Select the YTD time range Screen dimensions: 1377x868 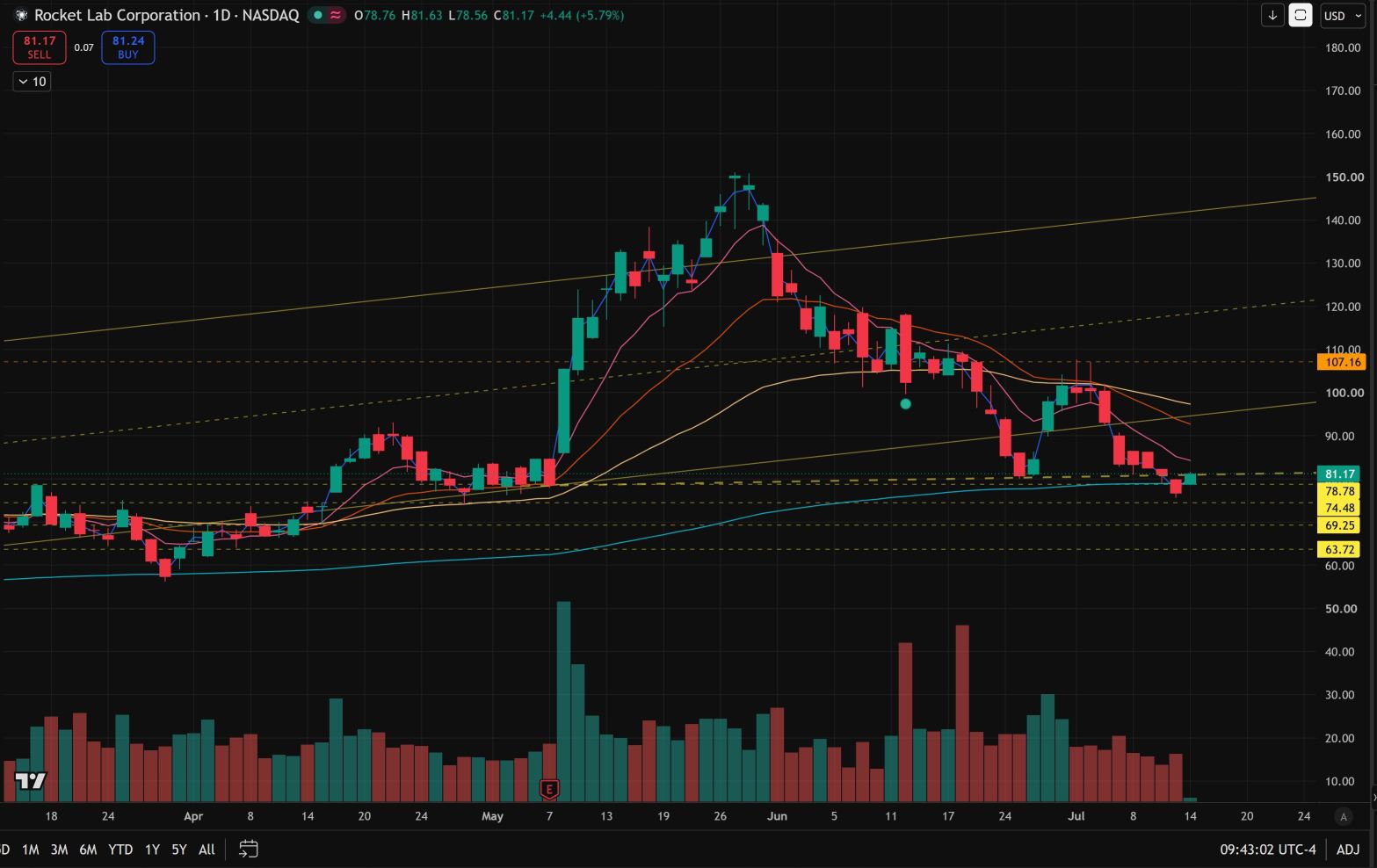point(120,850)
